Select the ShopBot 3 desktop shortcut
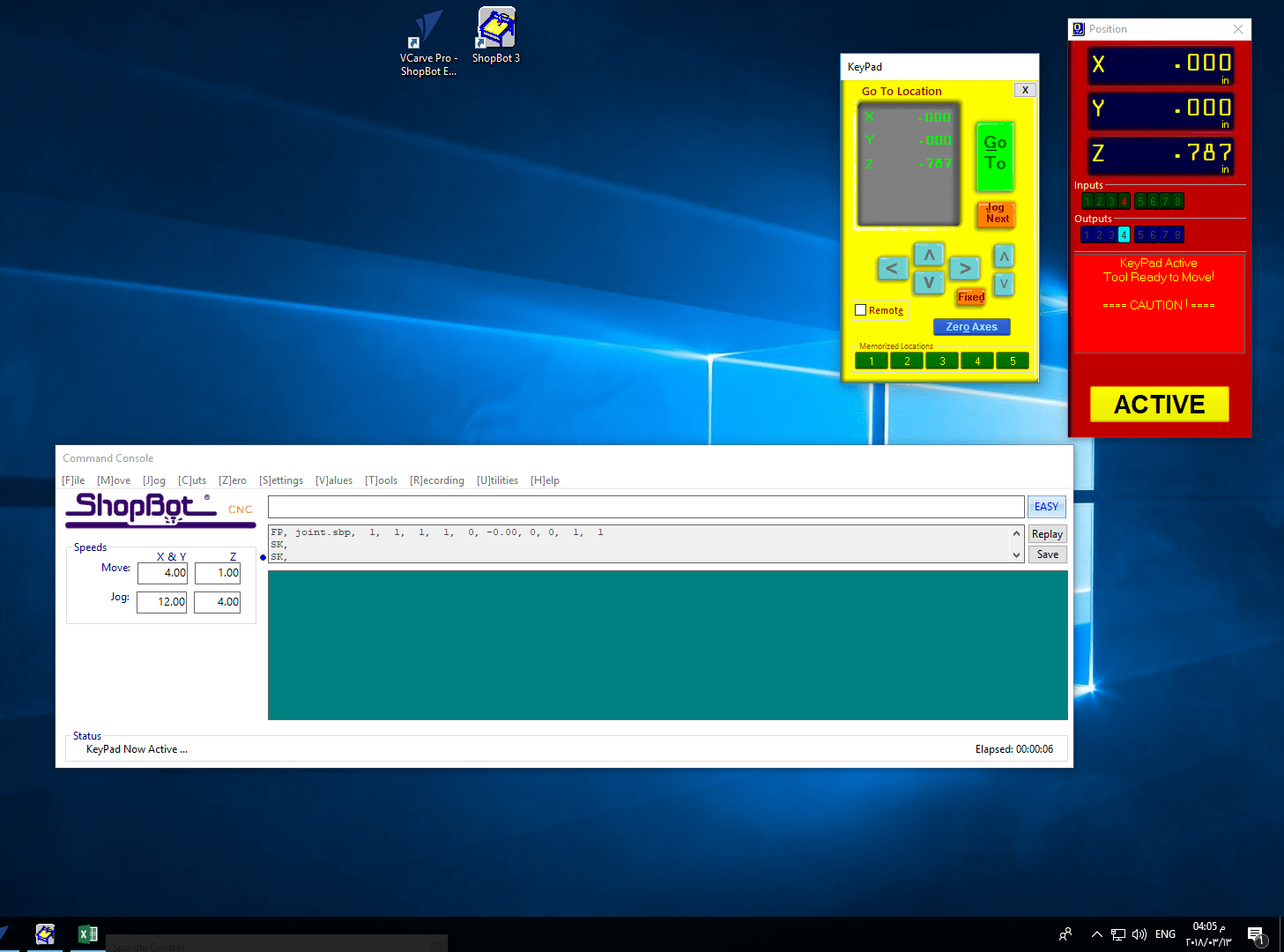The image size is (1284, 952). click(x=496, y=36)
